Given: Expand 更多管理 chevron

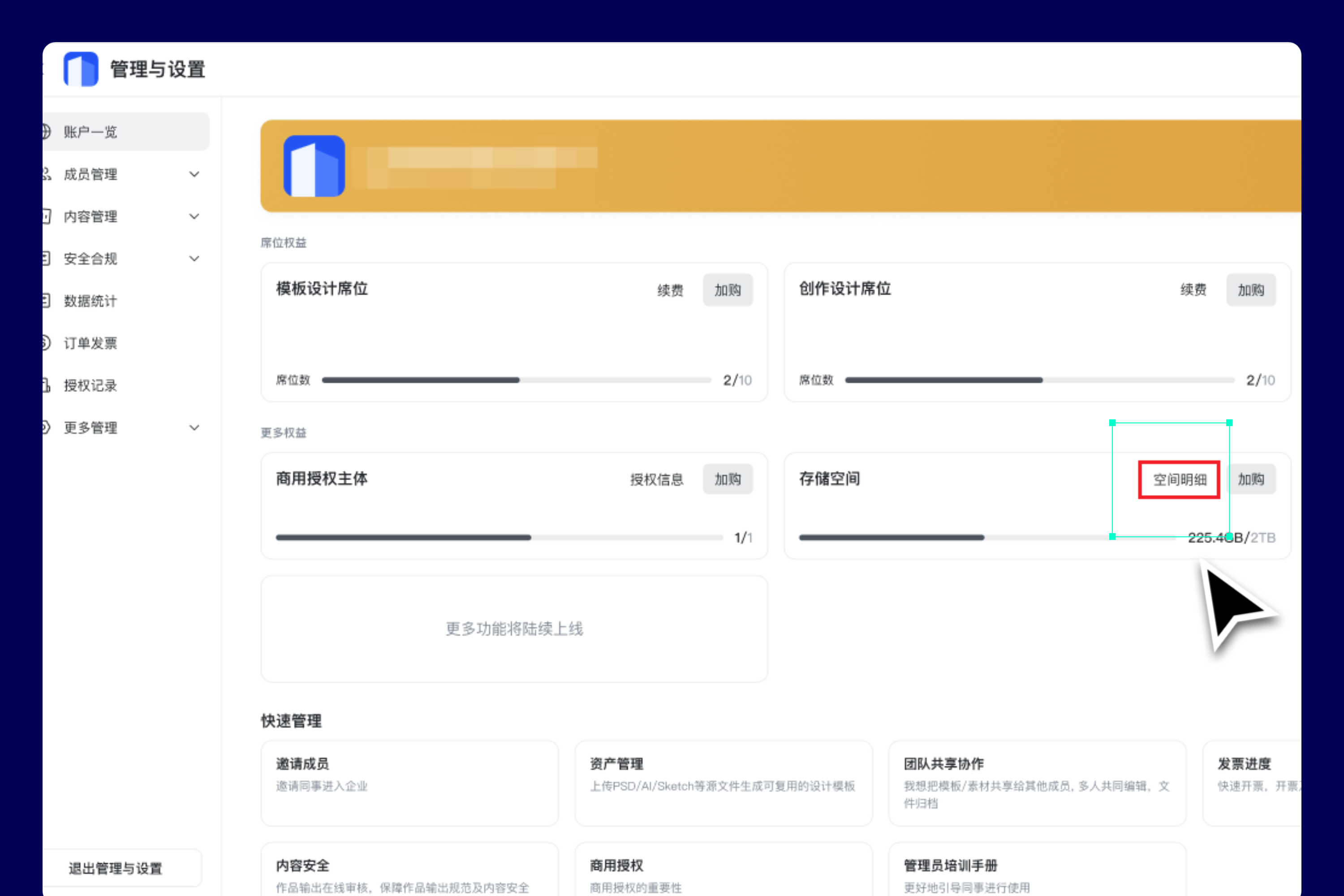Looking at the screenshot, I should 194,428.
